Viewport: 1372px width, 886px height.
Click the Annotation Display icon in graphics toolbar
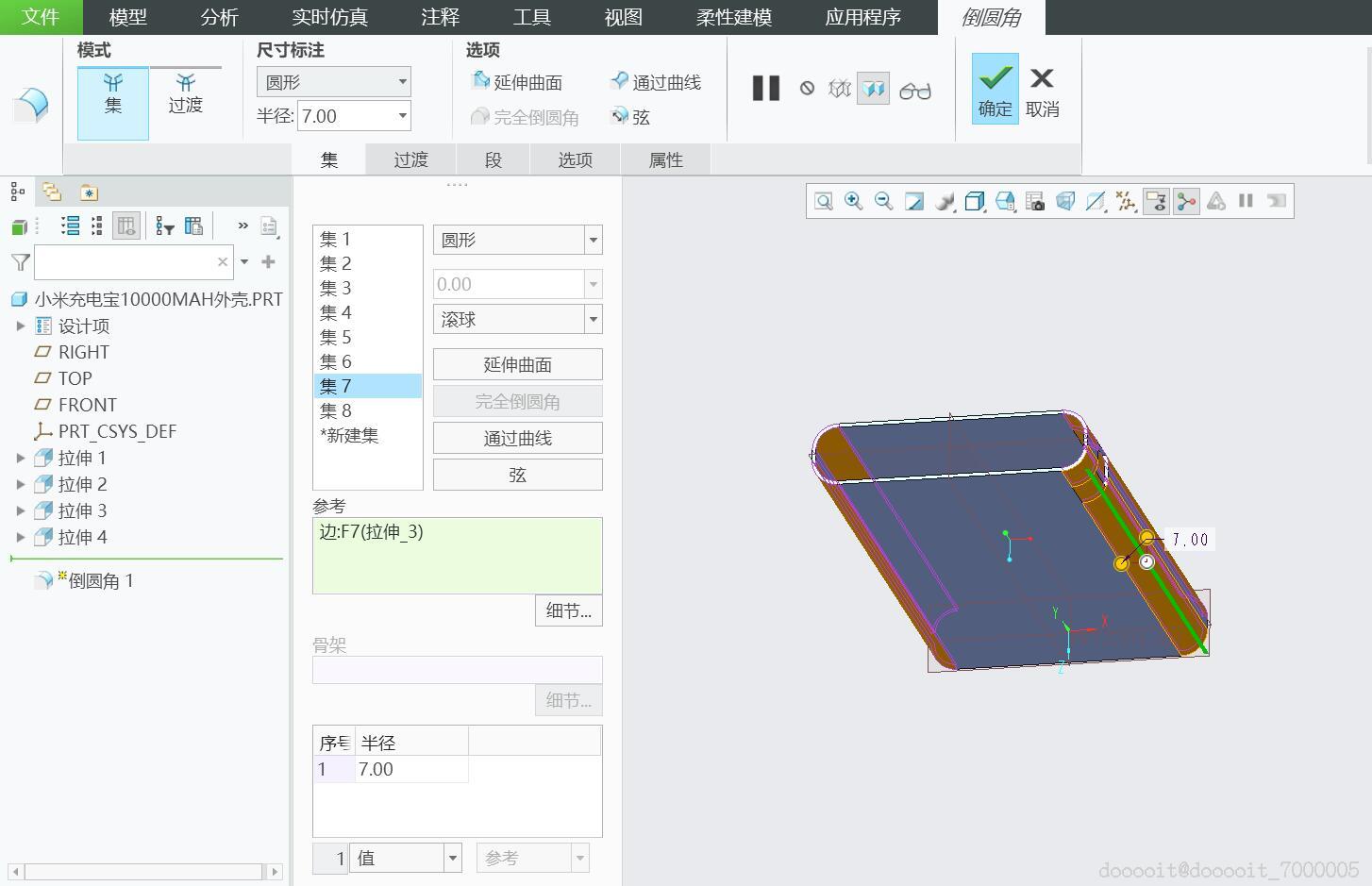pyautogui.click(x=1156, y=200)
